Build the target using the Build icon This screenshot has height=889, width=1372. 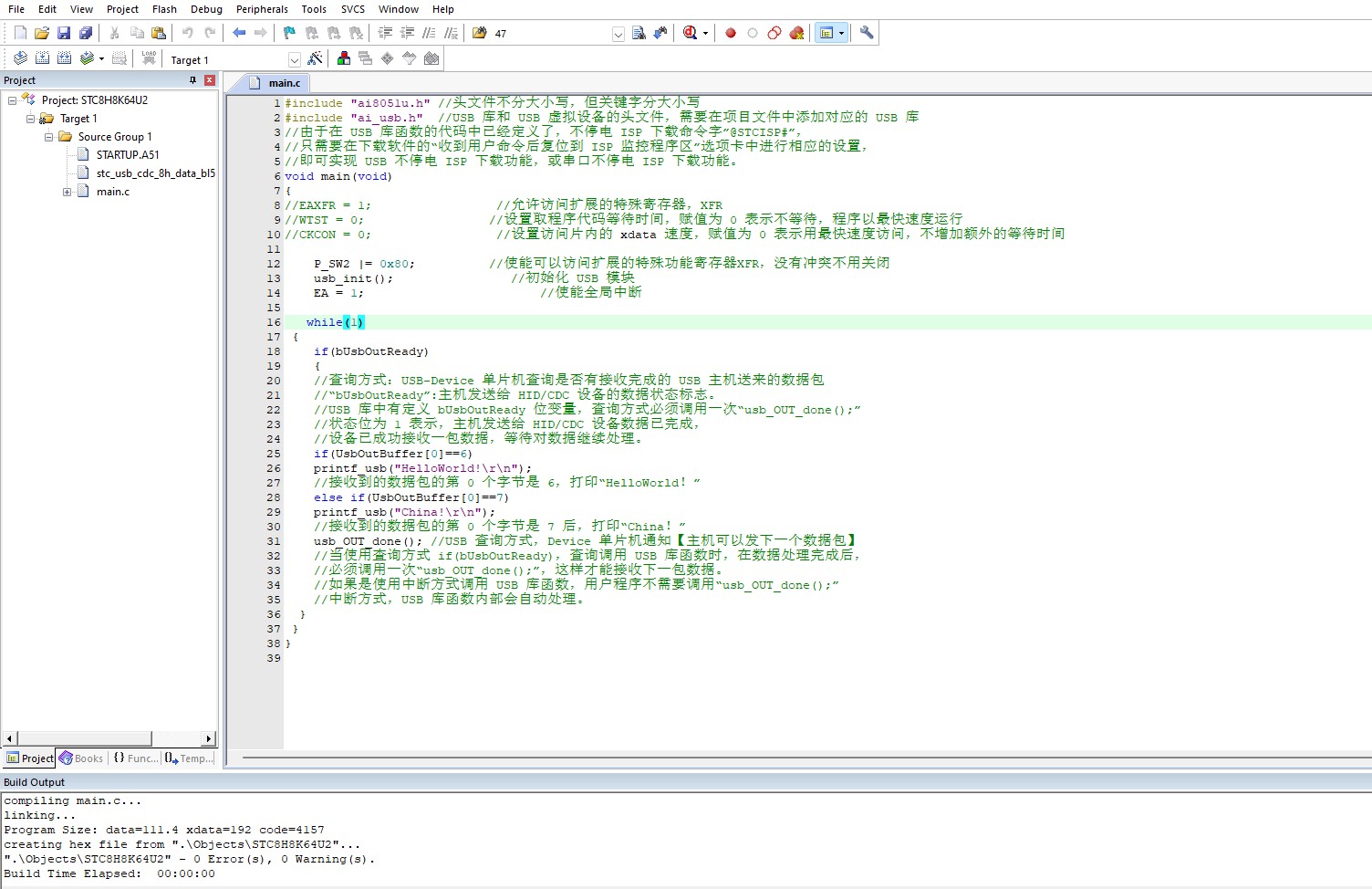(42, 58)
